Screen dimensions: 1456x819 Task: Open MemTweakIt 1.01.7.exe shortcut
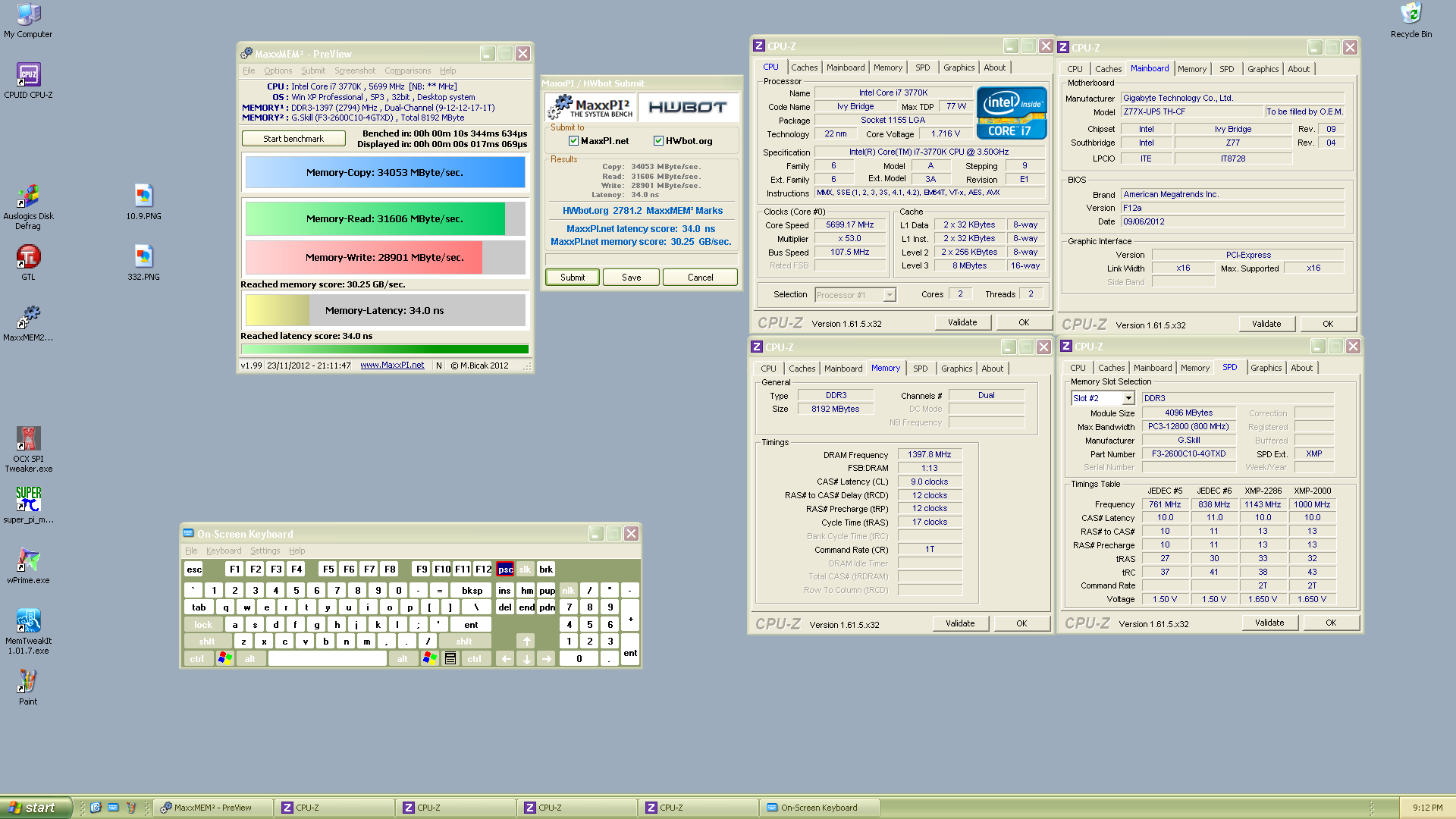tap(28, 632)
